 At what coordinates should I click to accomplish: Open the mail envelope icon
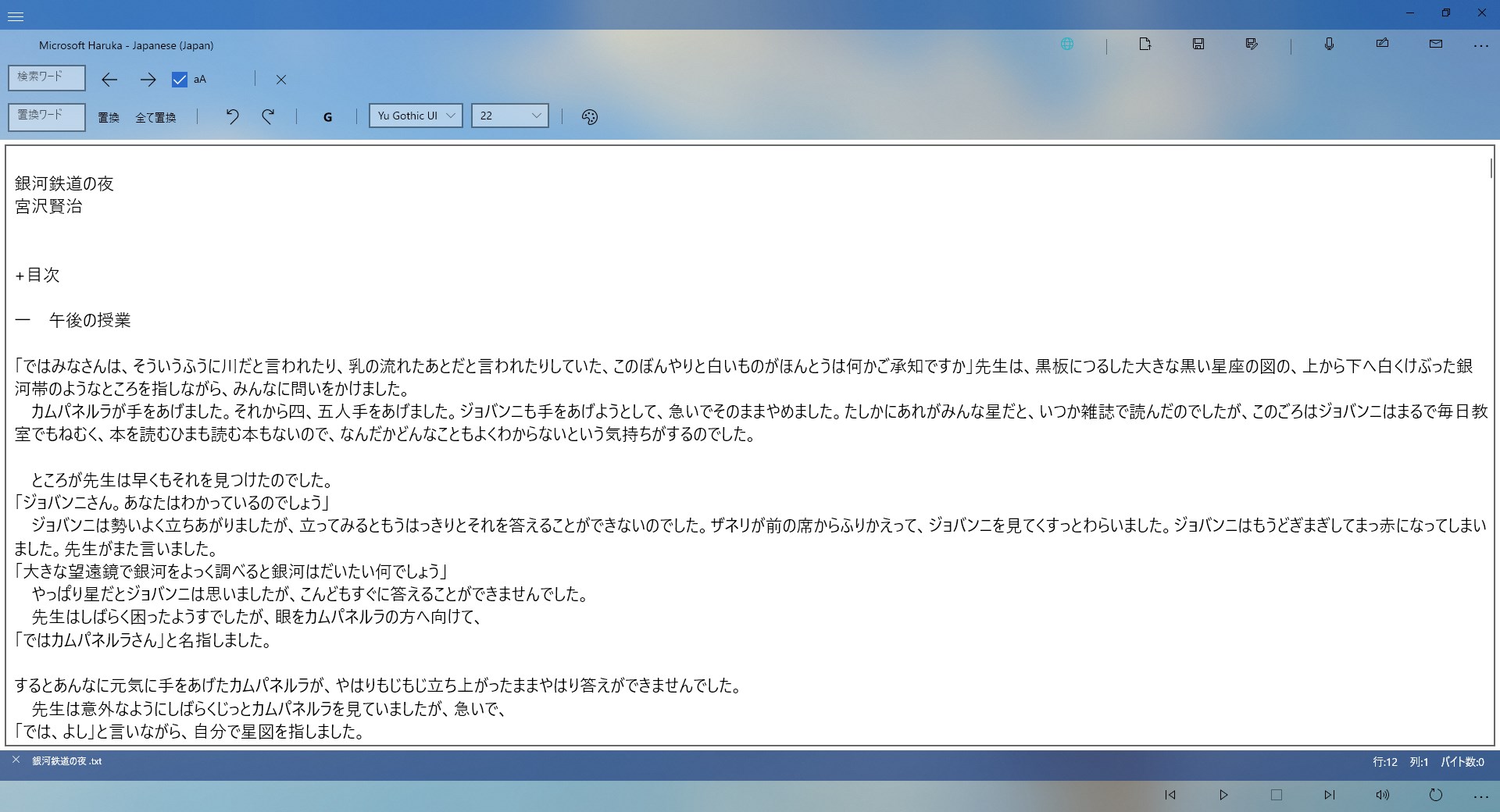pyautogui.click(x=1436, y=45)
